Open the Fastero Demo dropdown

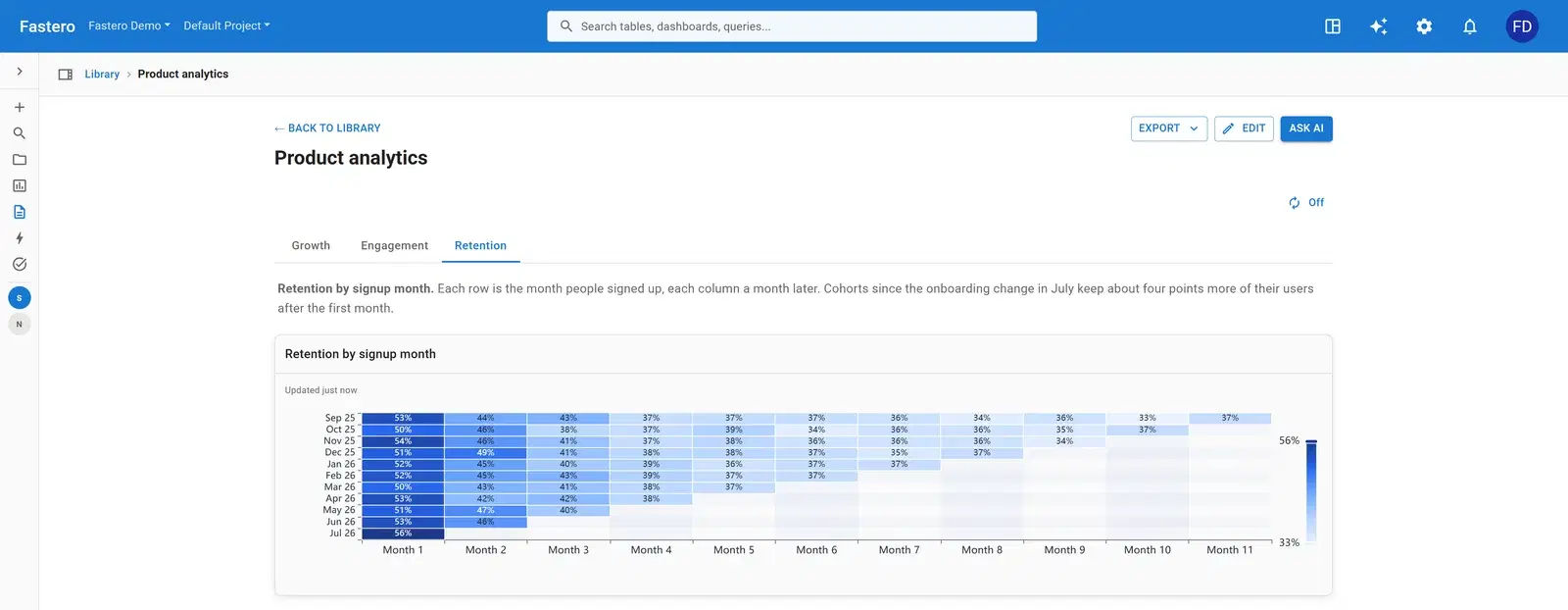point(129,25)
